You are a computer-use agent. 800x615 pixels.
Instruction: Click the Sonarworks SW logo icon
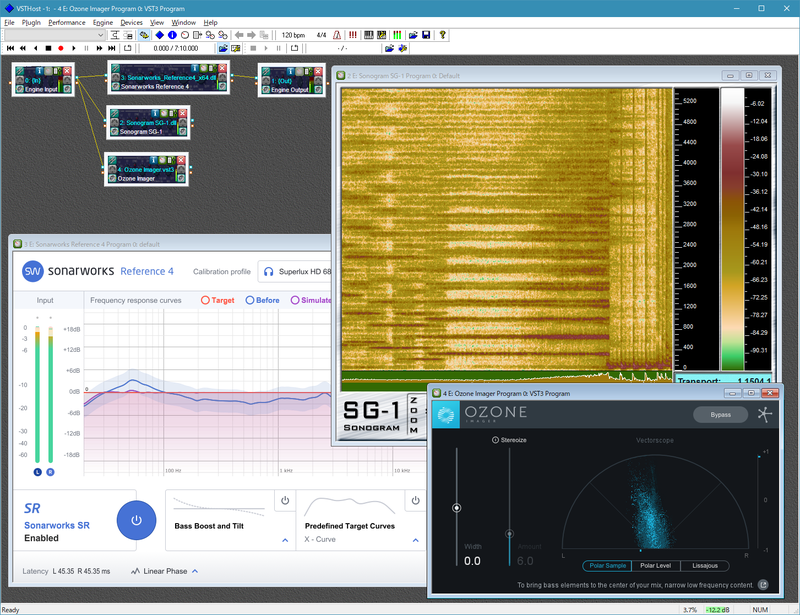coord(33,271)
